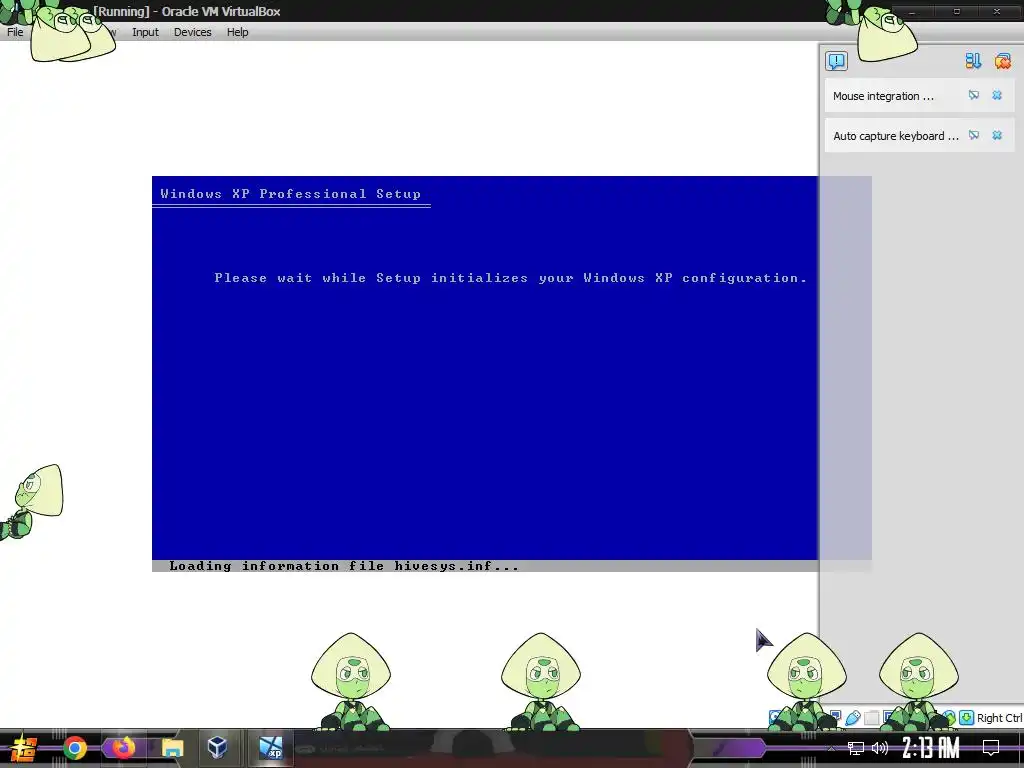
Task: Open the File menu
Action: coord(15,32)
